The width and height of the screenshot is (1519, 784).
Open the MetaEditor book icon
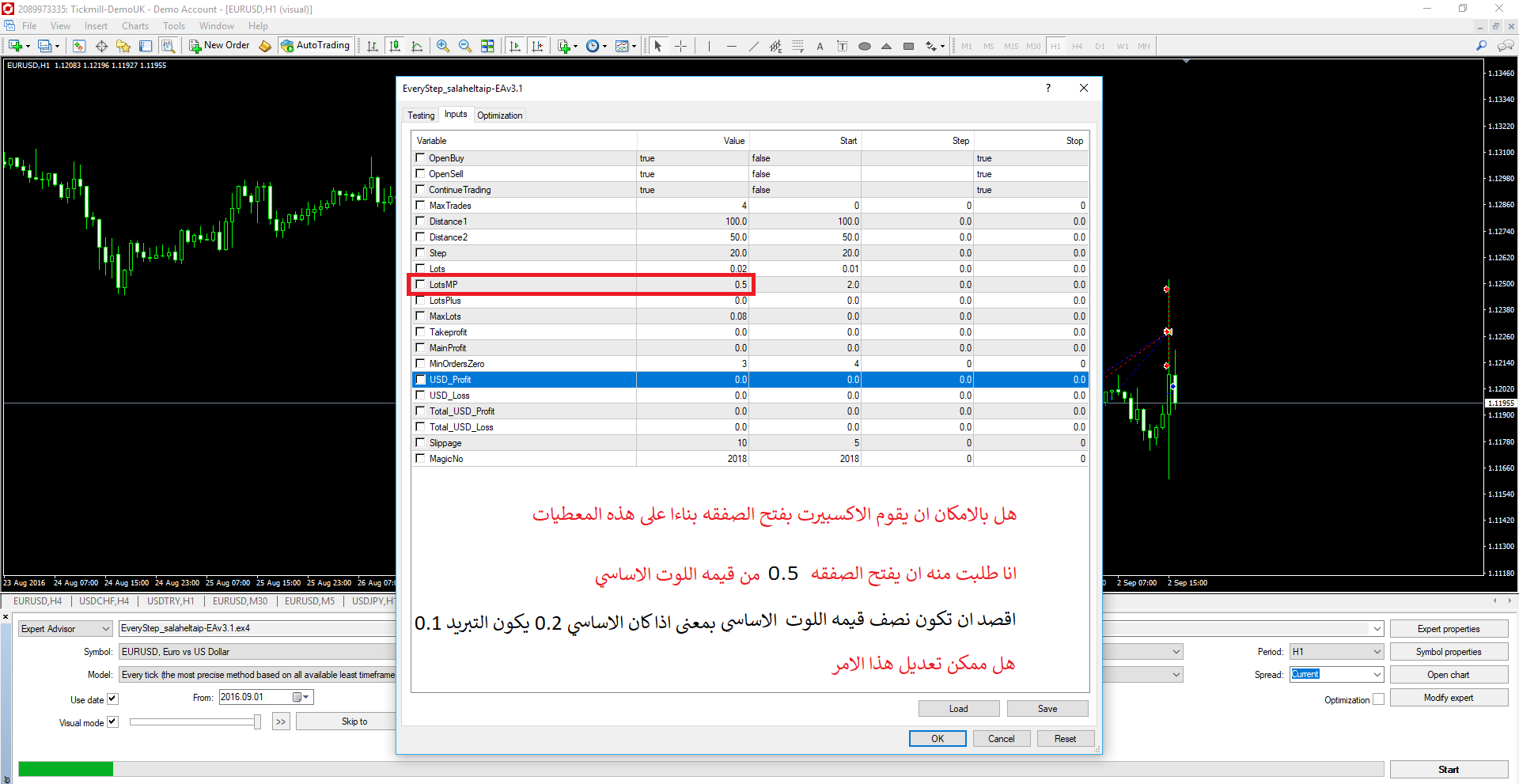(265, 46)
